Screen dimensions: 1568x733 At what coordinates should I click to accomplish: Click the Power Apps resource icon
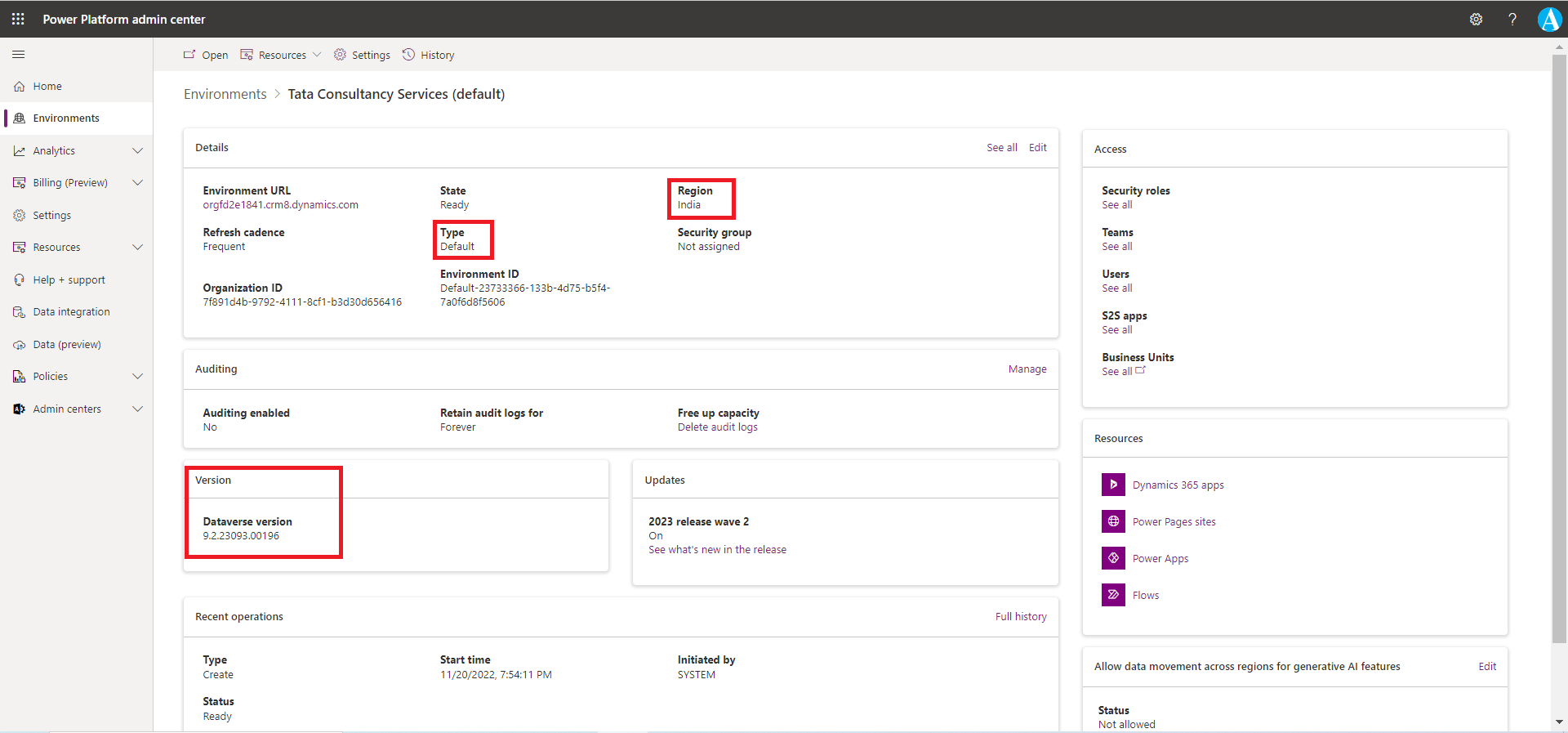tap(1113, 558)
